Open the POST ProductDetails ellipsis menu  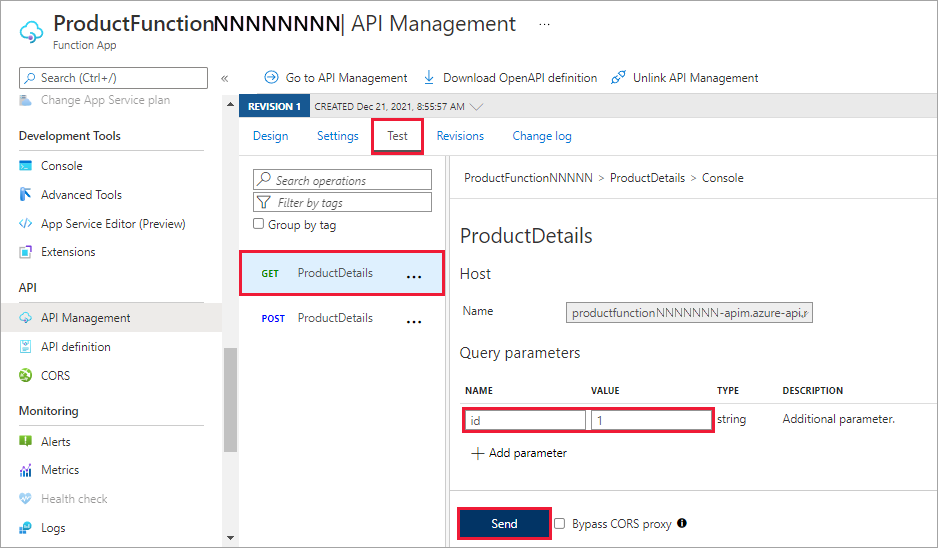(414, 321)
